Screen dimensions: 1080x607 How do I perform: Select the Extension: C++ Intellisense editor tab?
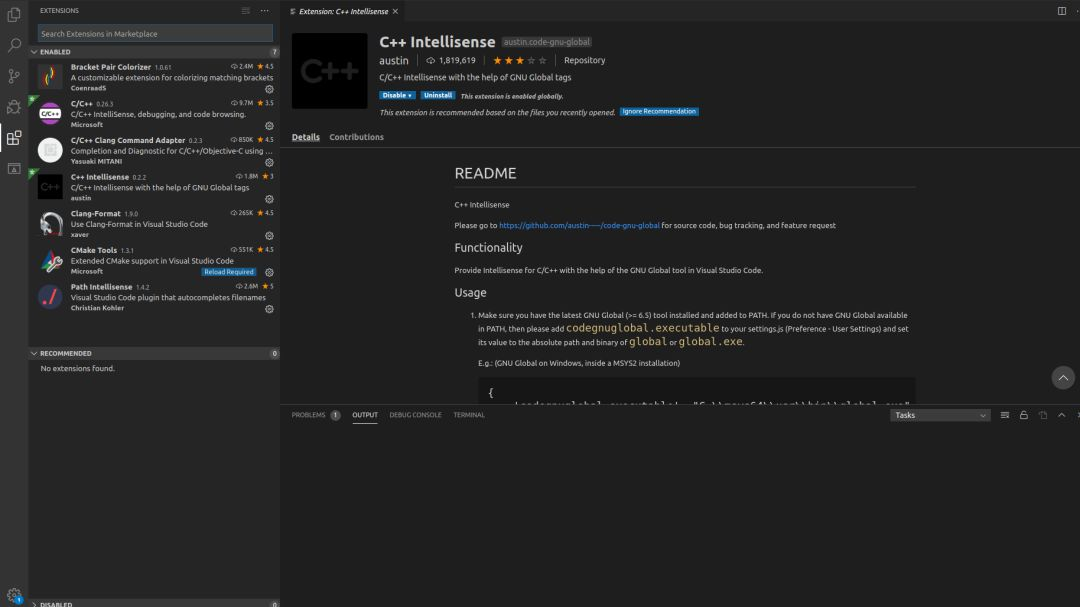(343, 11)
